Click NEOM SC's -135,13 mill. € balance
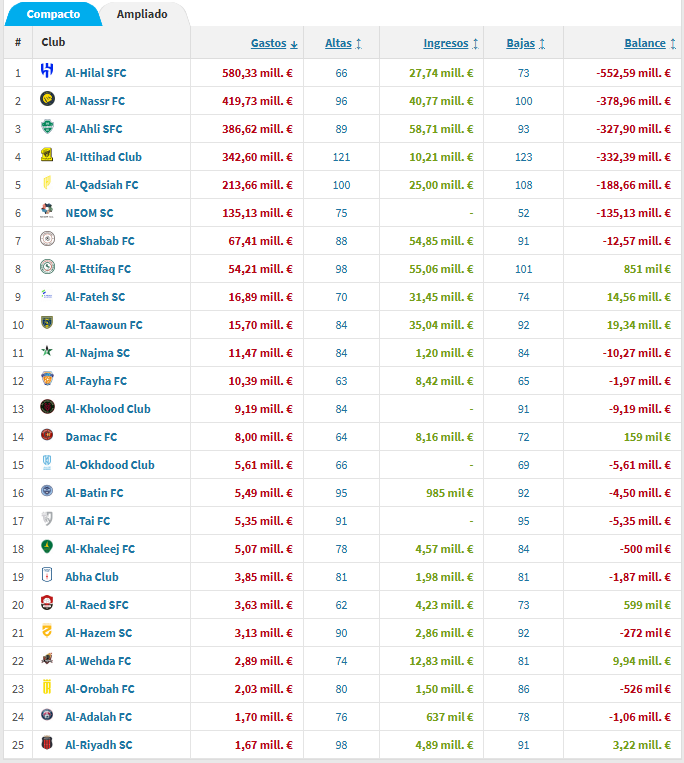 (633, 213)
